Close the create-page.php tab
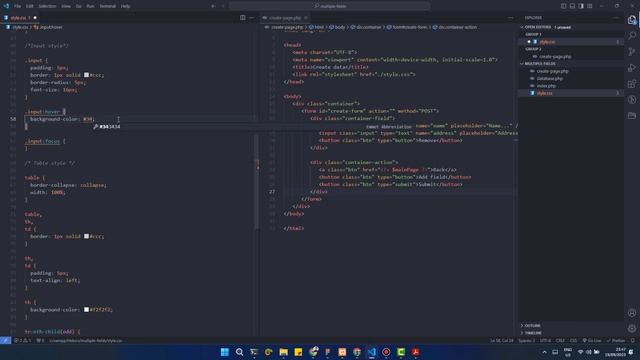 (x=306, y=18)
